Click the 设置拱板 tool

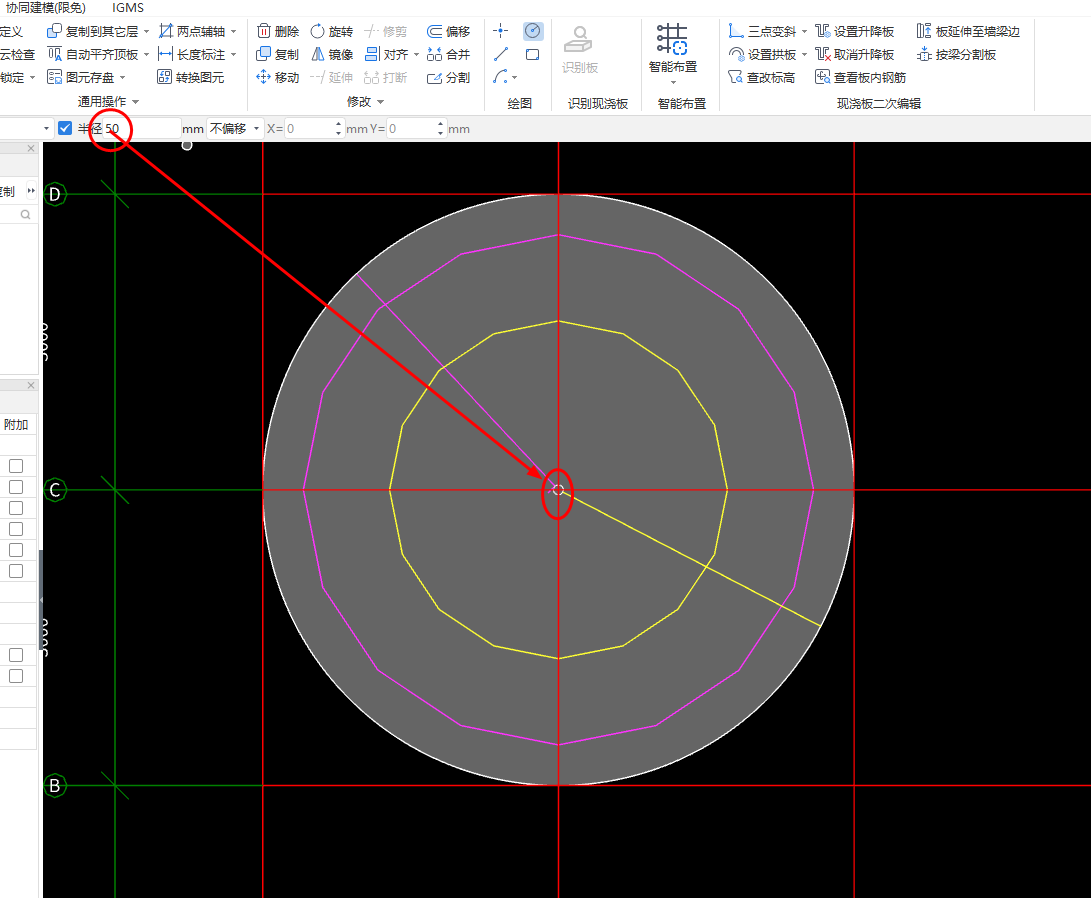coord(762,54)
